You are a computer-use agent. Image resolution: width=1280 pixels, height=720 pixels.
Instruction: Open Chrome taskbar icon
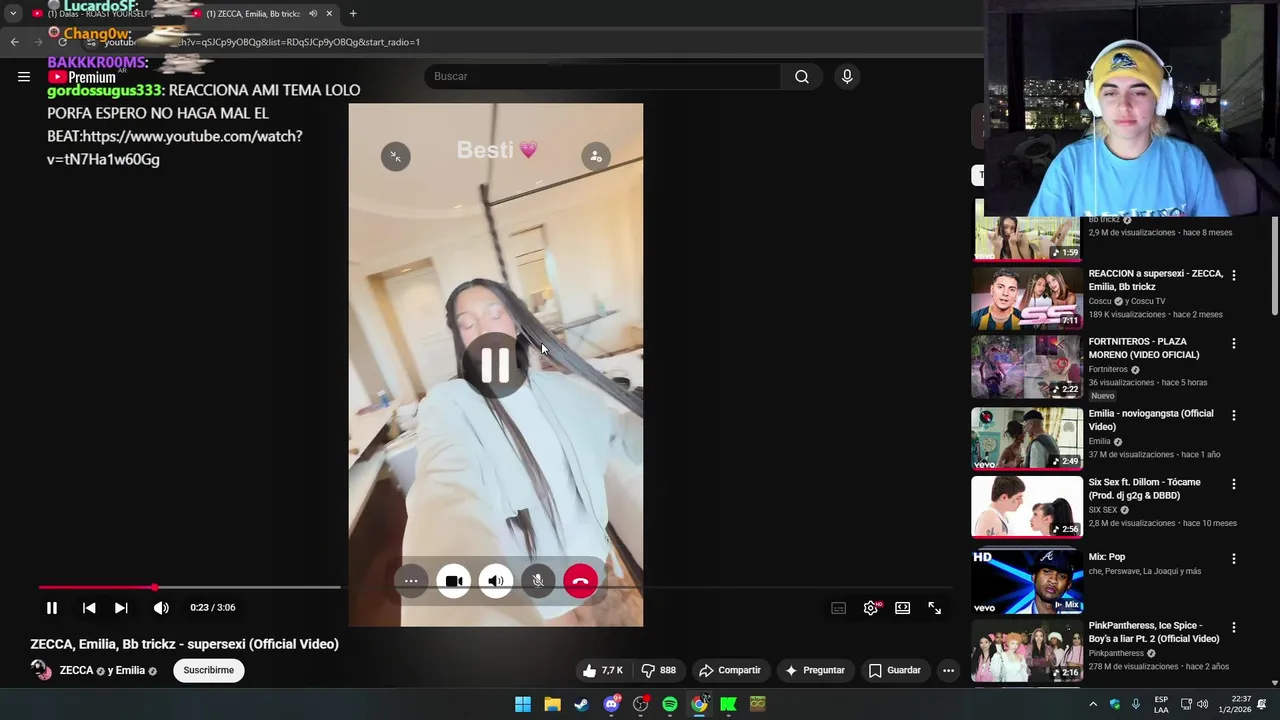[699, 704]
